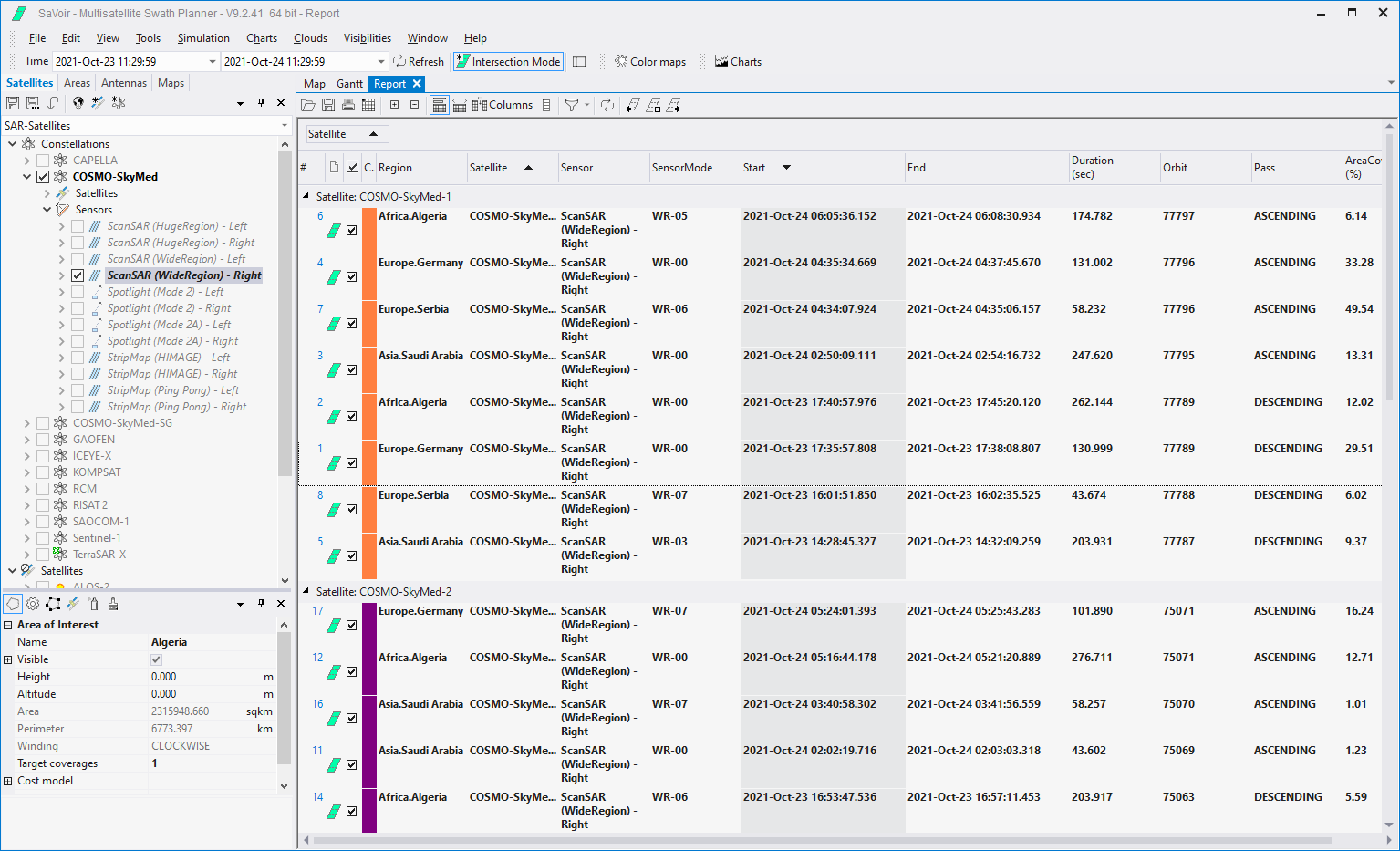Click the globe icon in Satellites panel toolbar
The height and width of the screenshot is (851, 1400).
coord(78,103)
